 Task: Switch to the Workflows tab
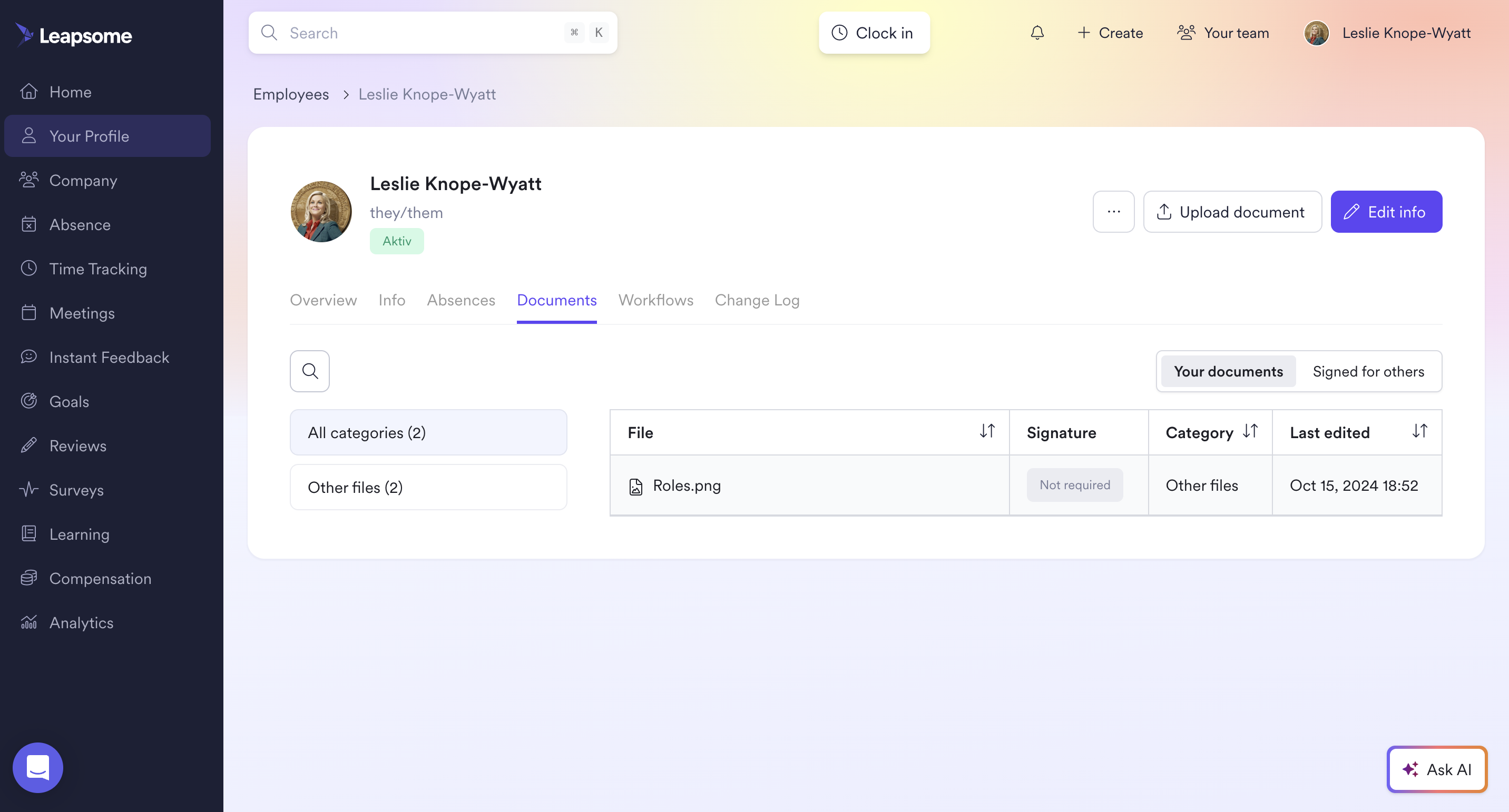(655, 300)
